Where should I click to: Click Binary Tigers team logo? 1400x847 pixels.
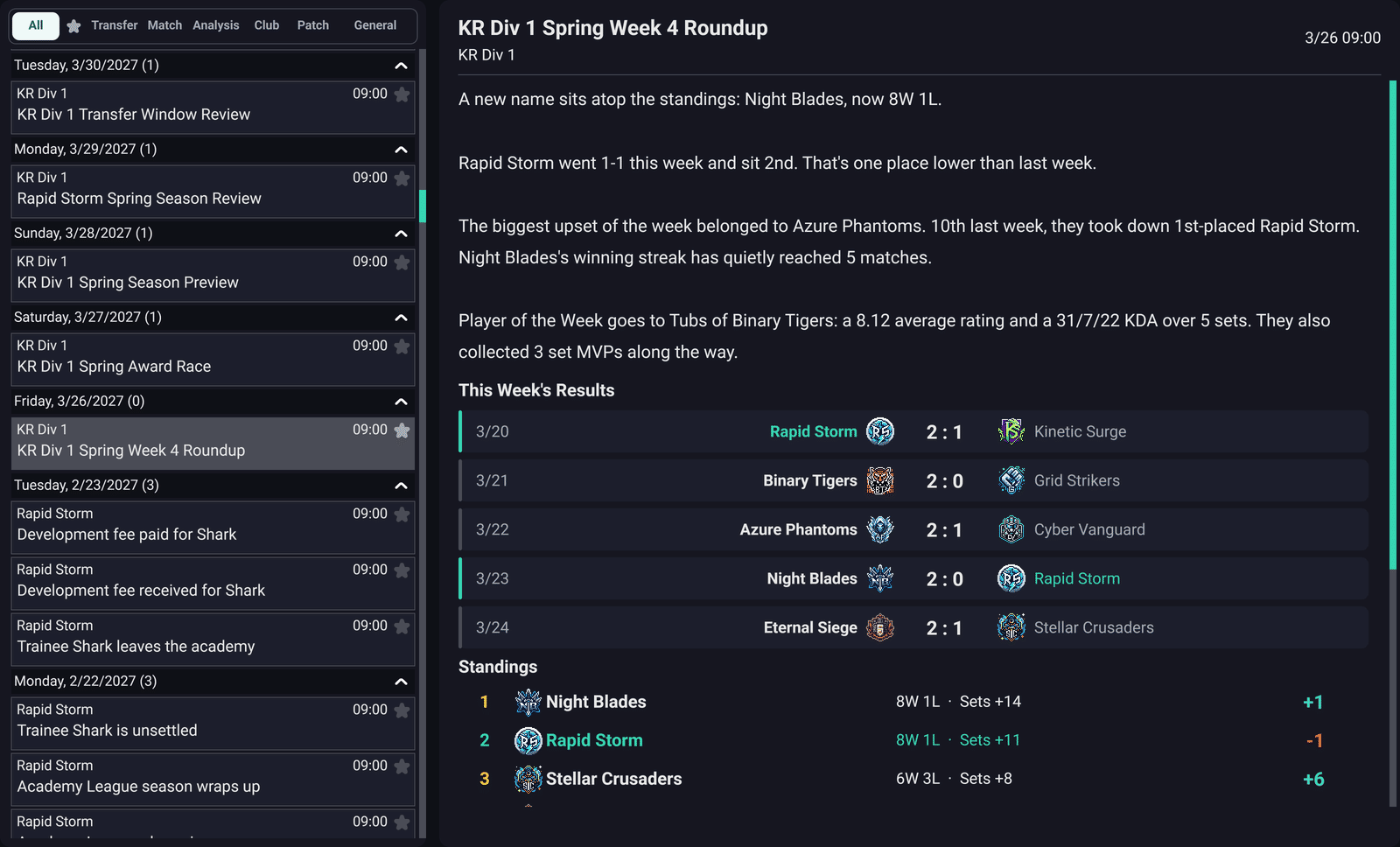[880, 480]
